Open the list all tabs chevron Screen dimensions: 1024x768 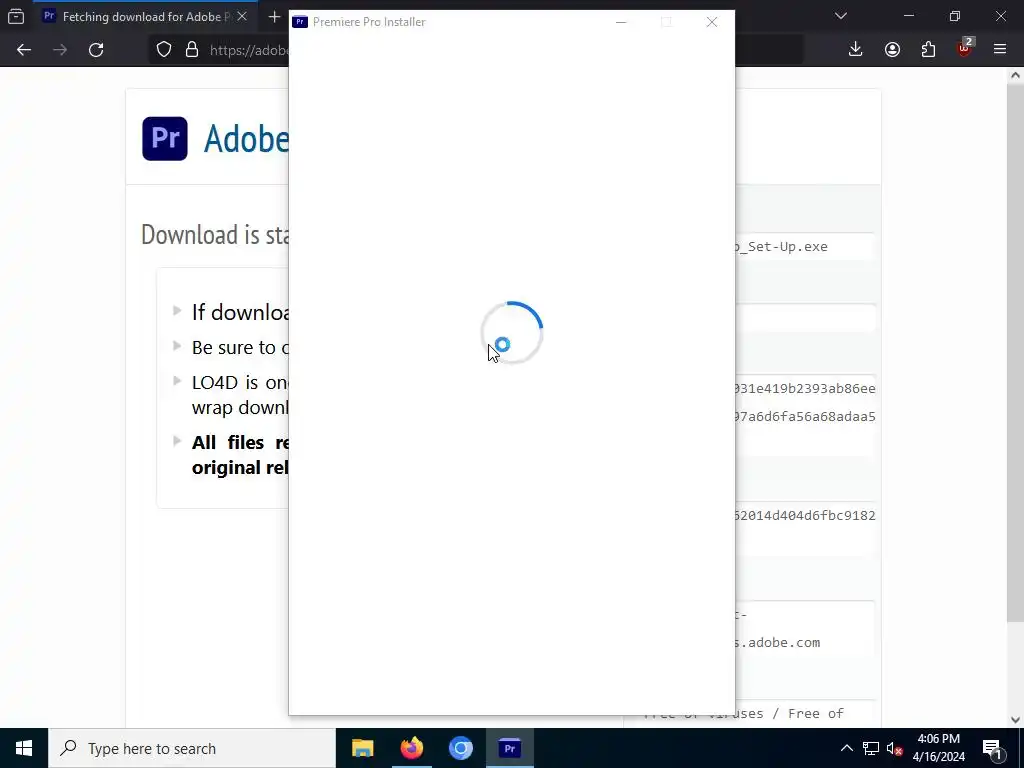pyautogui.click(x=841, y=16)
